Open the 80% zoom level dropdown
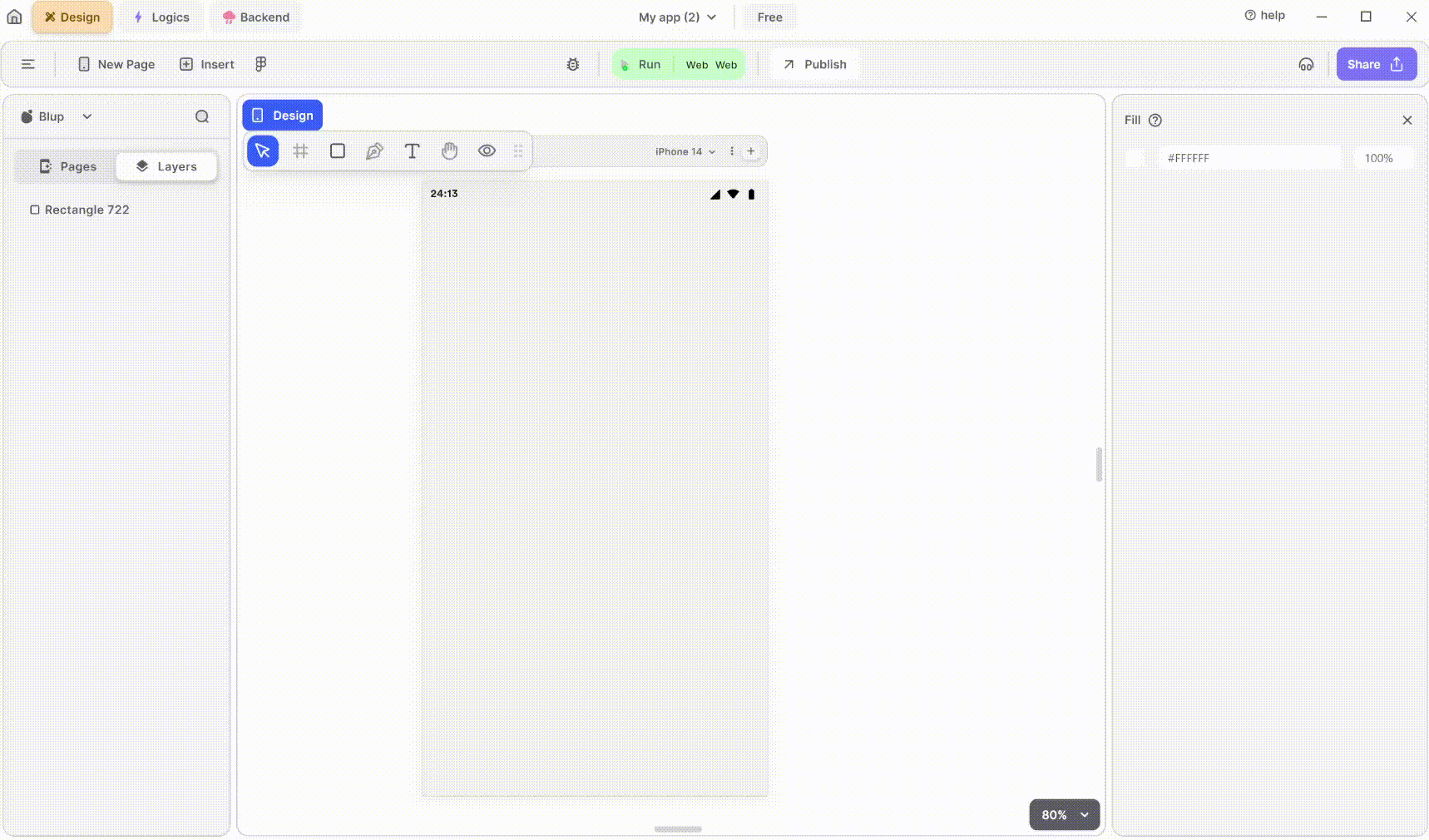1429x840 pixels. point(1064,815)
